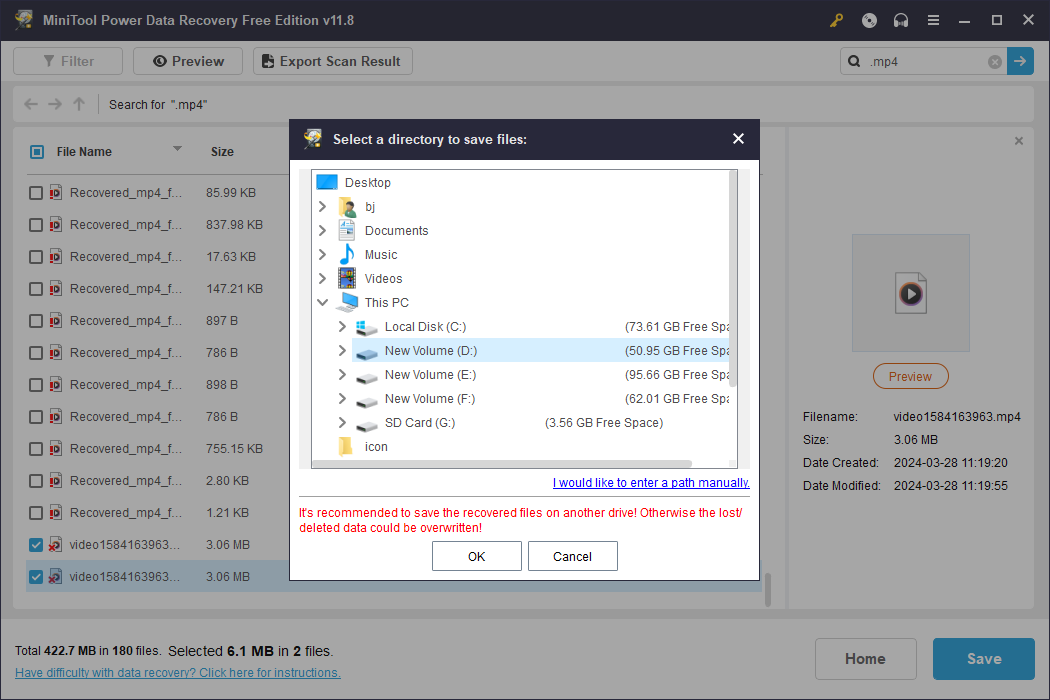Cancel the save directory dialog
The height and width of the screenshot is (700, 1050).
[573, 556]
